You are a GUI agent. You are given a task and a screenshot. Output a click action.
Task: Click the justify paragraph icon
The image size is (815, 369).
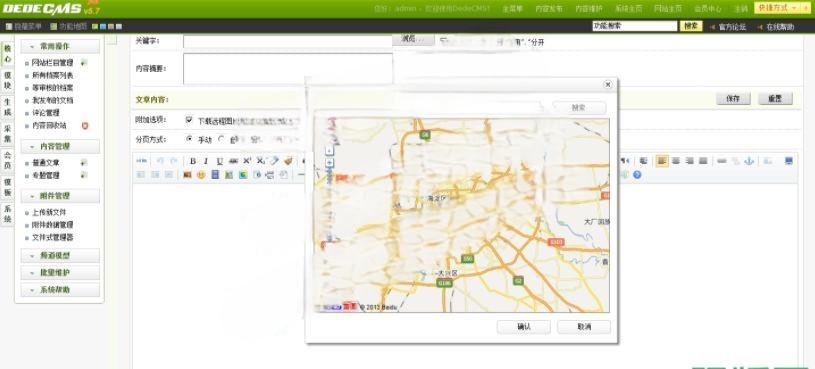[703, 161]
